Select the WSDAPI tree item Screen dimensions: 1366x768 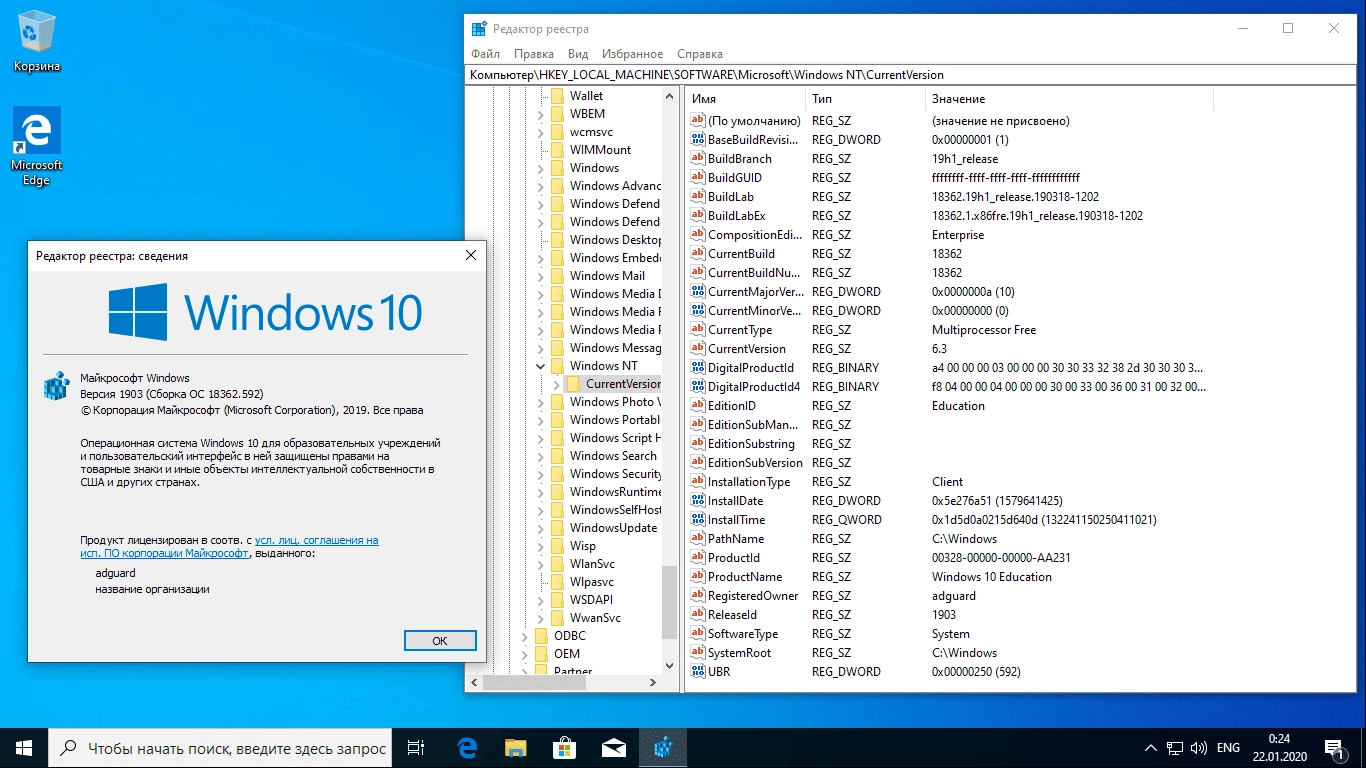point(591,599)
